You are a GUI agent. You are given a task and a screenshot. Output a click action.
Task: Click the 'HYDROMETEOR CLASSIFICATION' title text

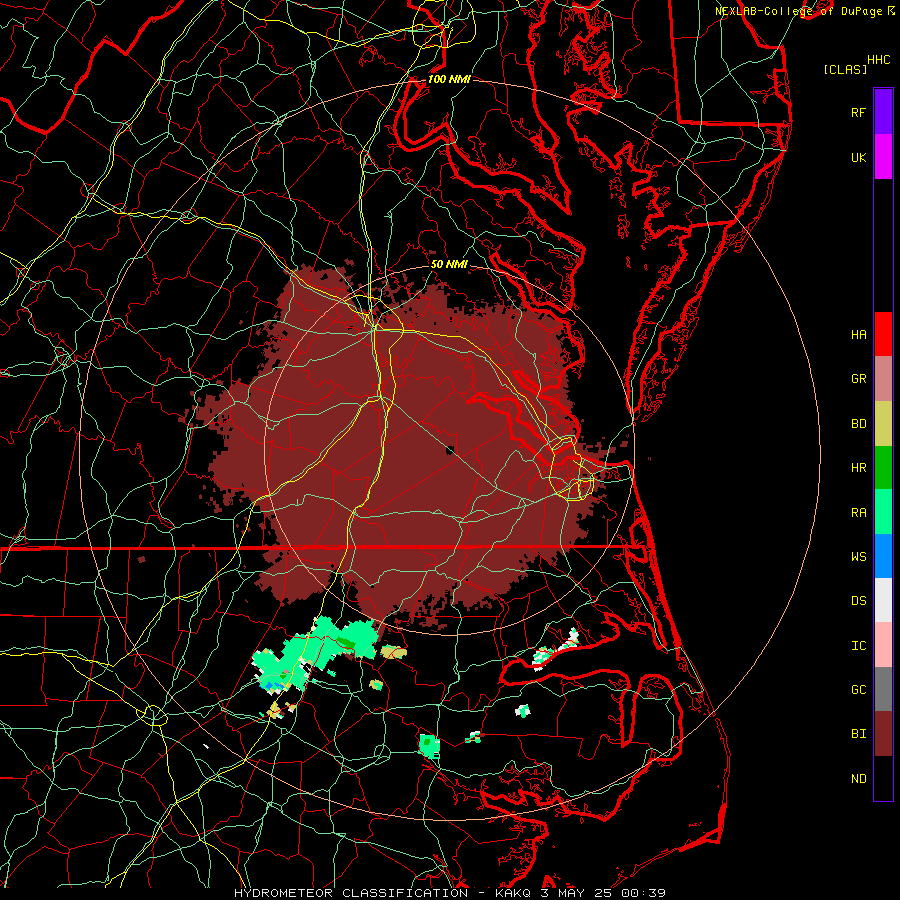(351, 893)
